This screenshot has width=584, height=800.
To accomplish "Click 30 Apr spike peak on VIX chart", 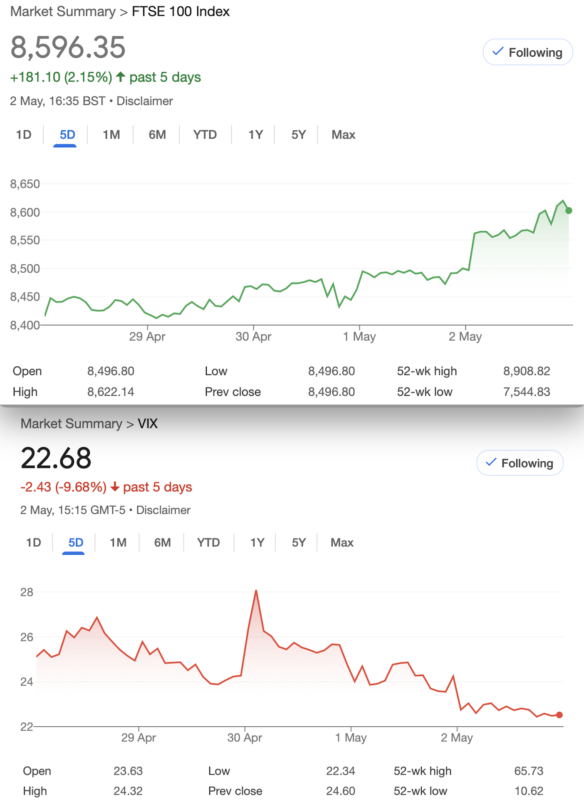I will point(256,591).
